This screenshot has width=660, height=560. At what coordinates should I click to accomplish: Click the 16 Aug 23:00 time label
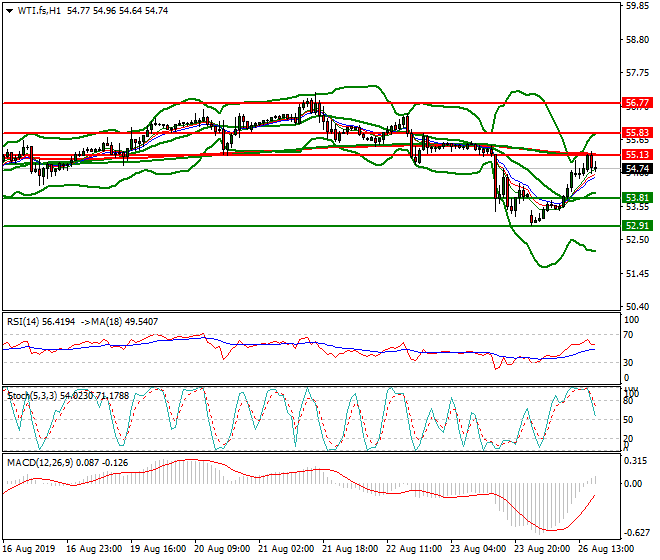click(94, 549)
